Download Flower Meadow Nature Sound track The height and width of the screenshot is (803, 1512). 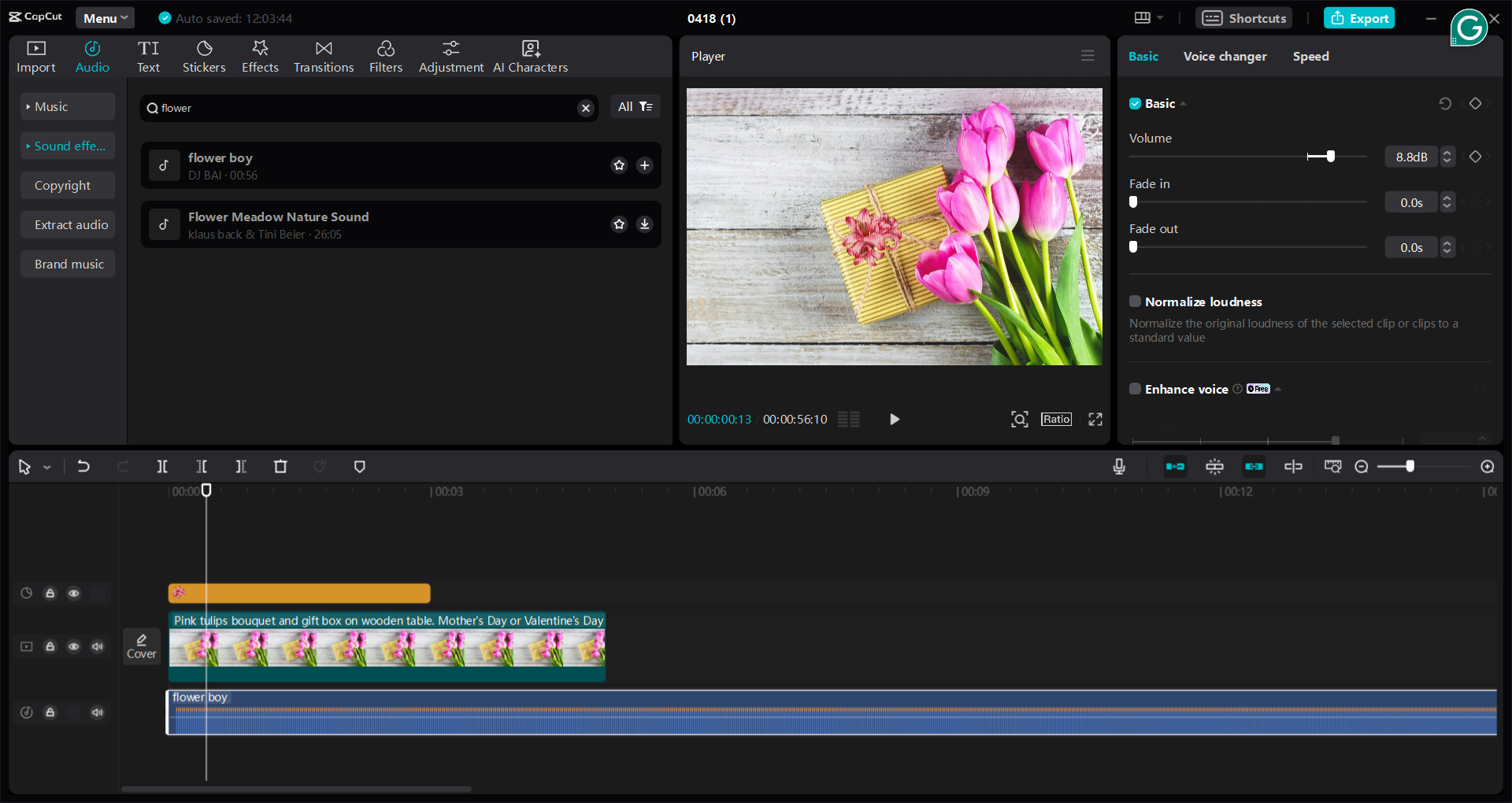645,224
